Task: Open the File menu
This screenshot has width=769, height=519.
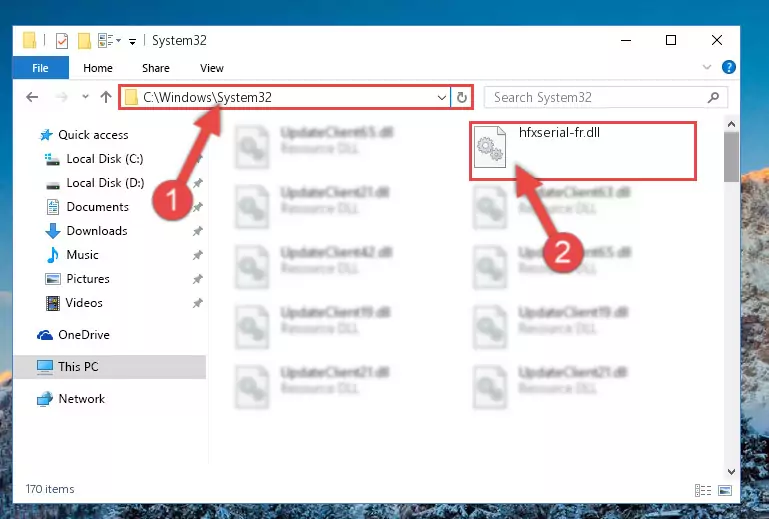Action: pyautogui.click(x=40, y=68)
